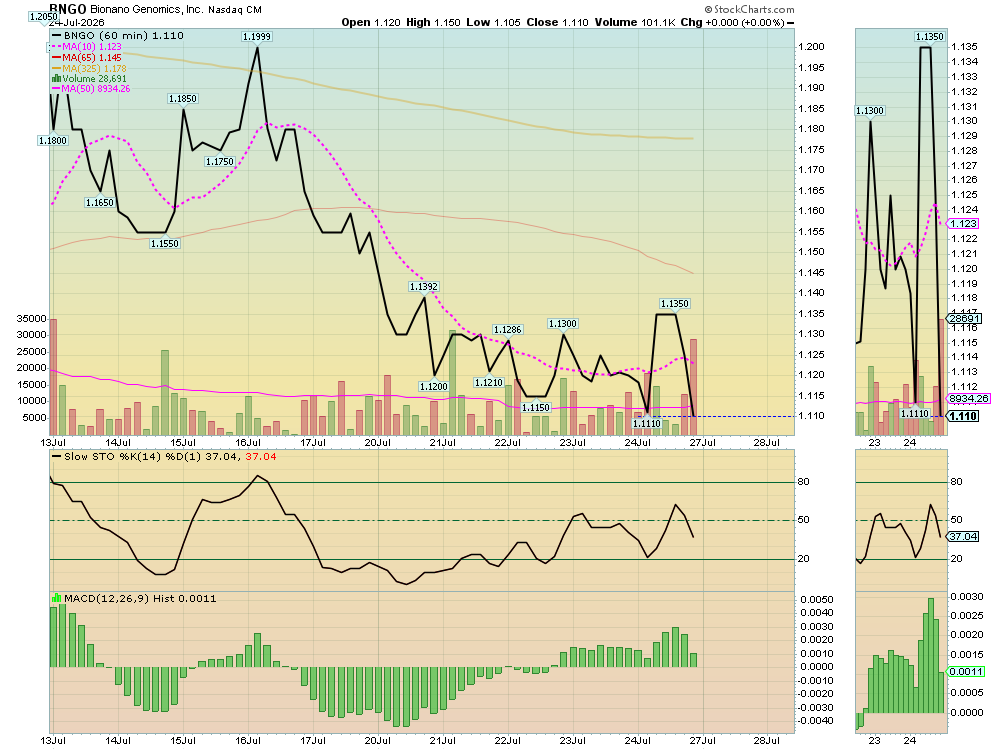
Task: Click the 1.1392 price label
Action: [x=423, y=286]
